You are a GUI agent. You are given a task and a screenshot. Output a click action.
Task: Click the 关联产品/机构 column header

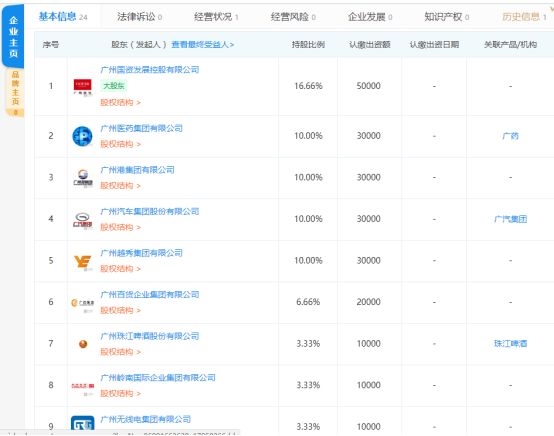click(510, 45)
